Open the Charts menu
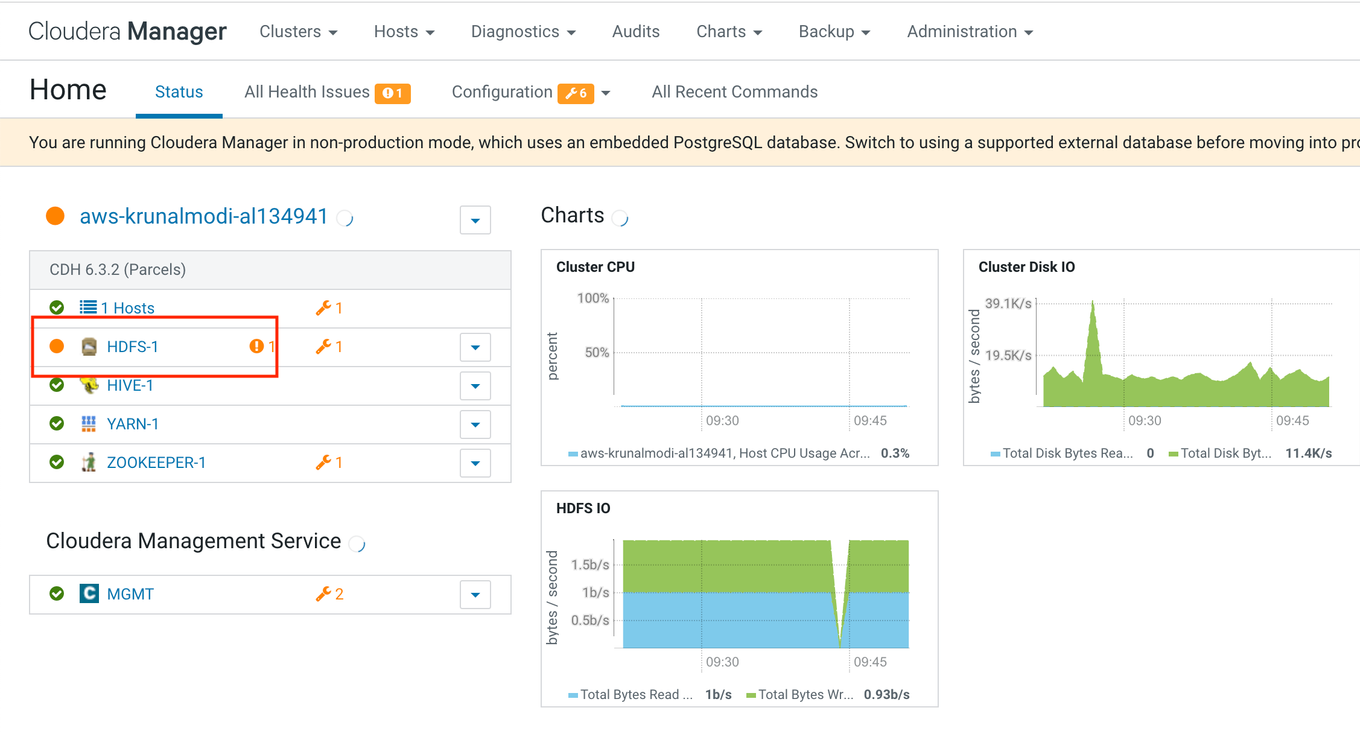The width and height of the screenshot is (1360, 733). click(x=729, y=32)
